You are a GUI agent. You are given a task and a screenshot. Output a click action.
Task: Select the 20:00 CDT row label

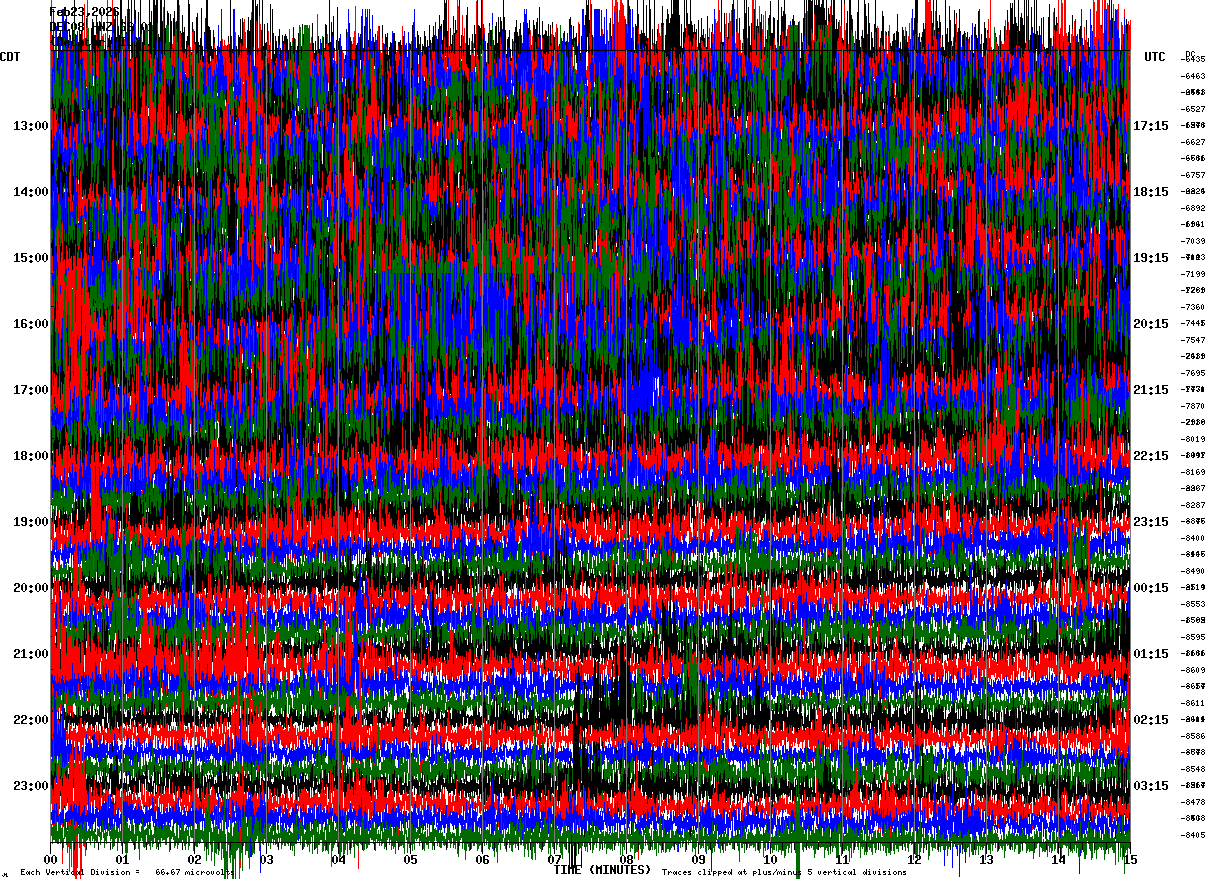point(31,588)
